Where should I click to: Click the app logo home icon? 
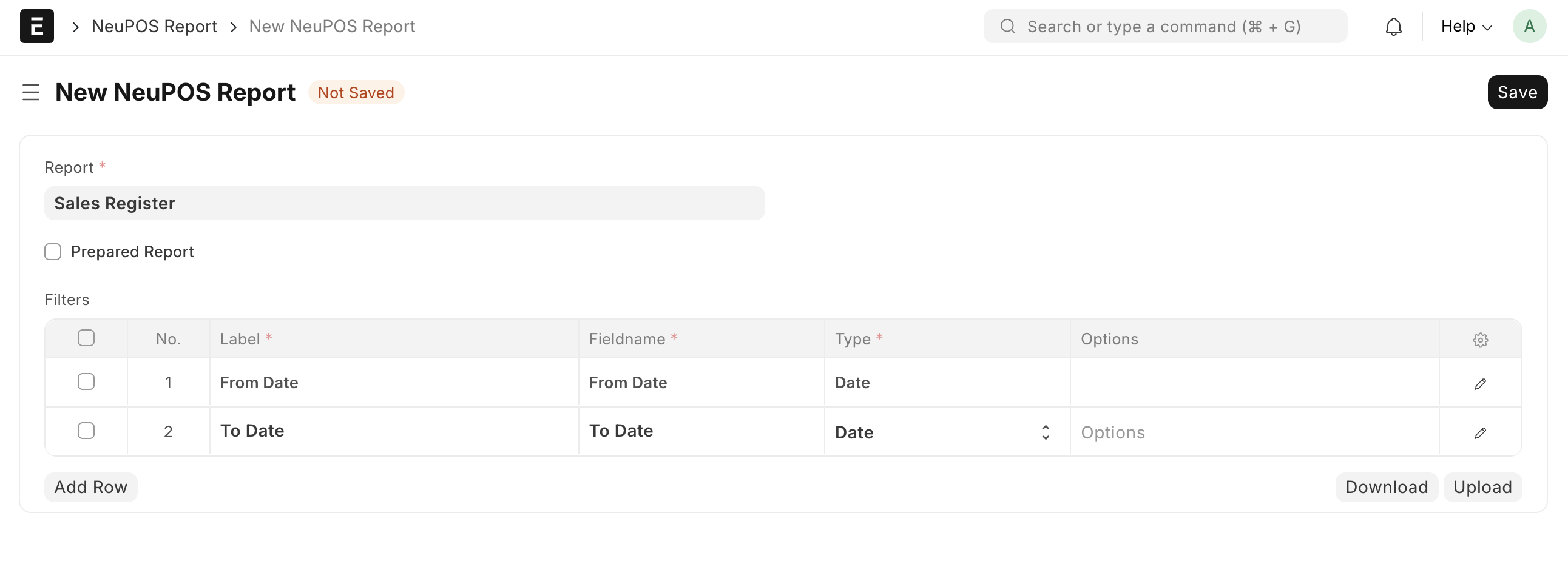[36, 26]
